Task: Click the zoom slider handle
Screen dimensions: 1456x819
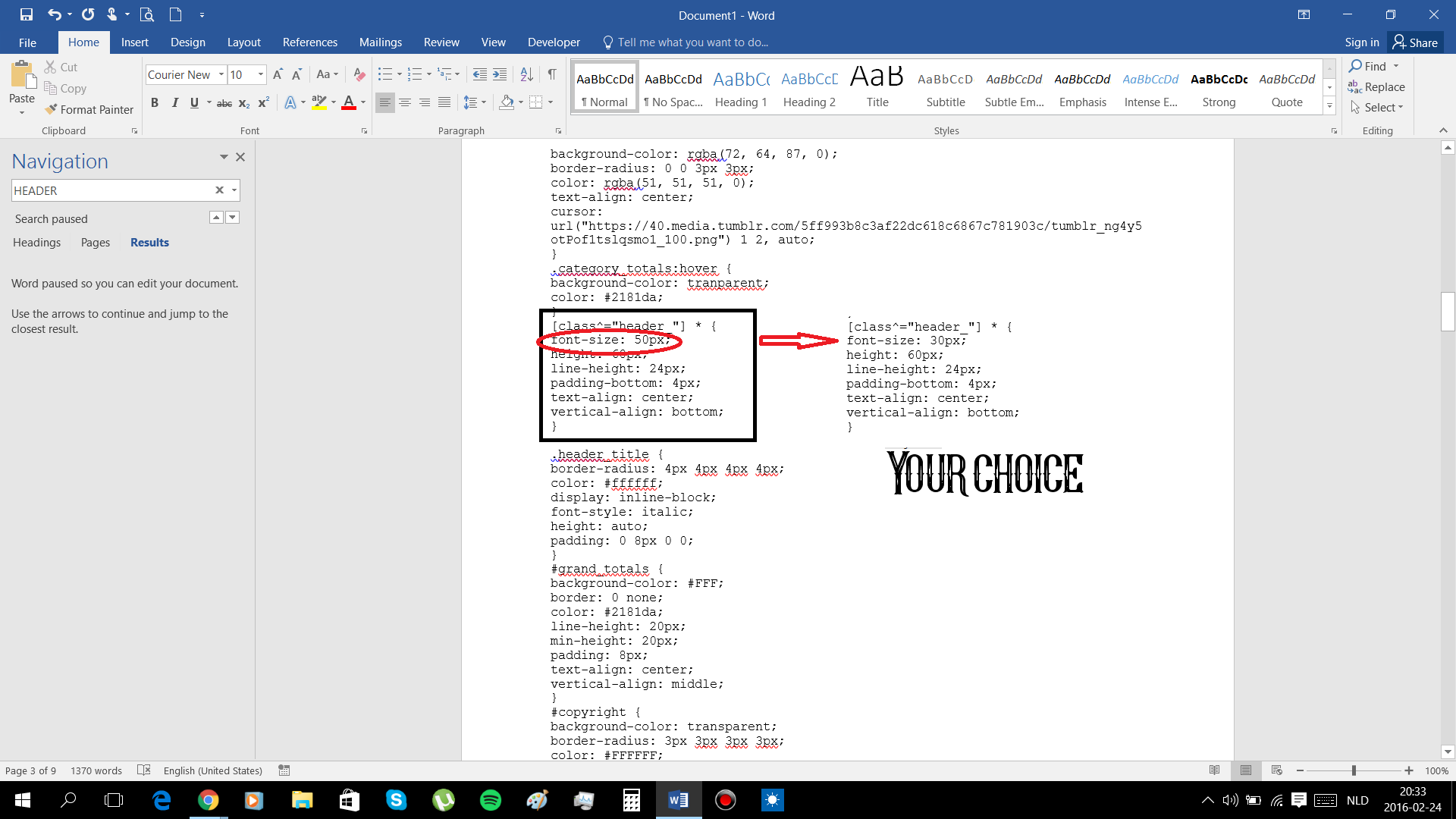Action: tap(1354, 770)
